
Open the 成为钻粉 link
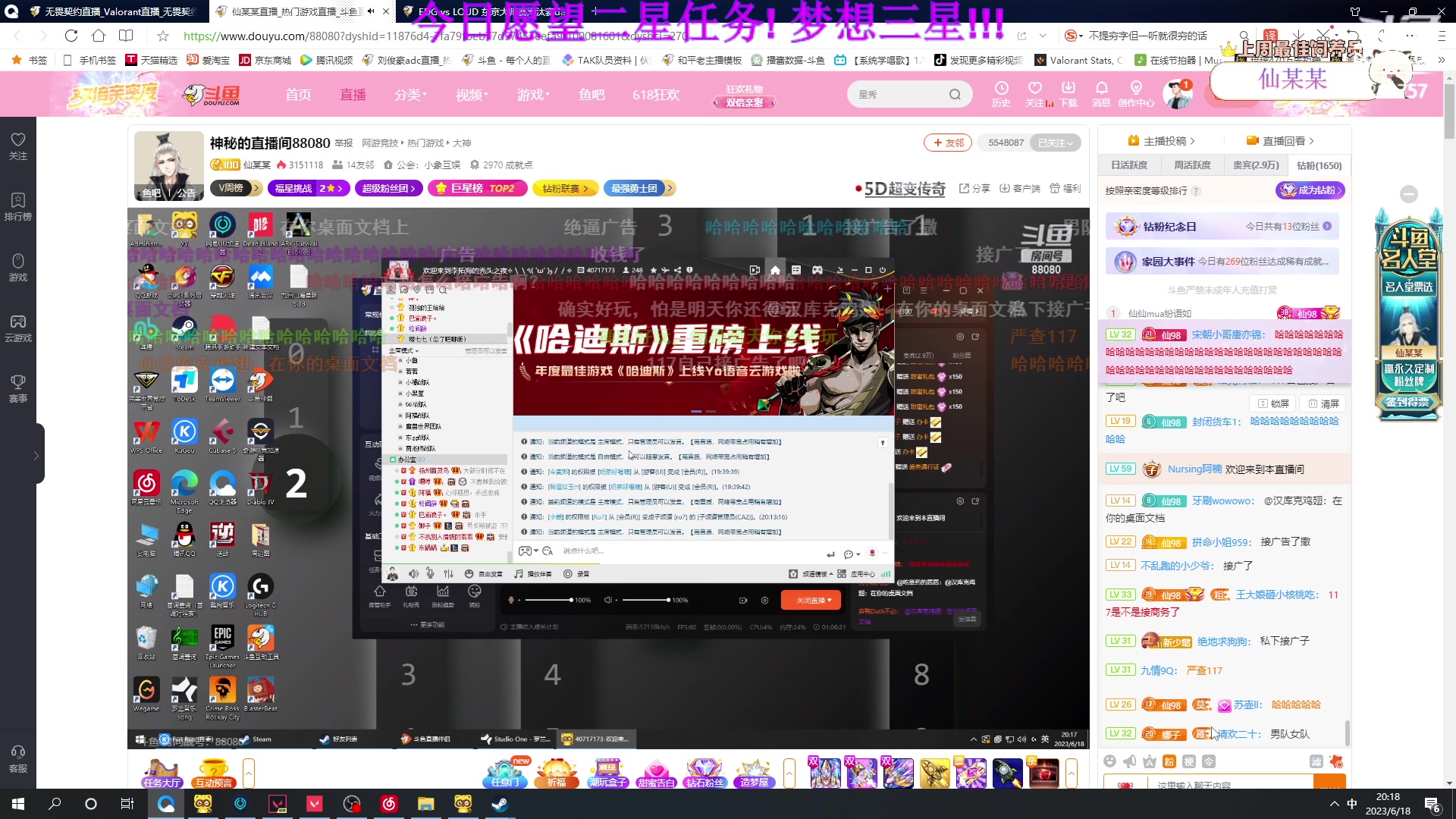coord(1311,191)
